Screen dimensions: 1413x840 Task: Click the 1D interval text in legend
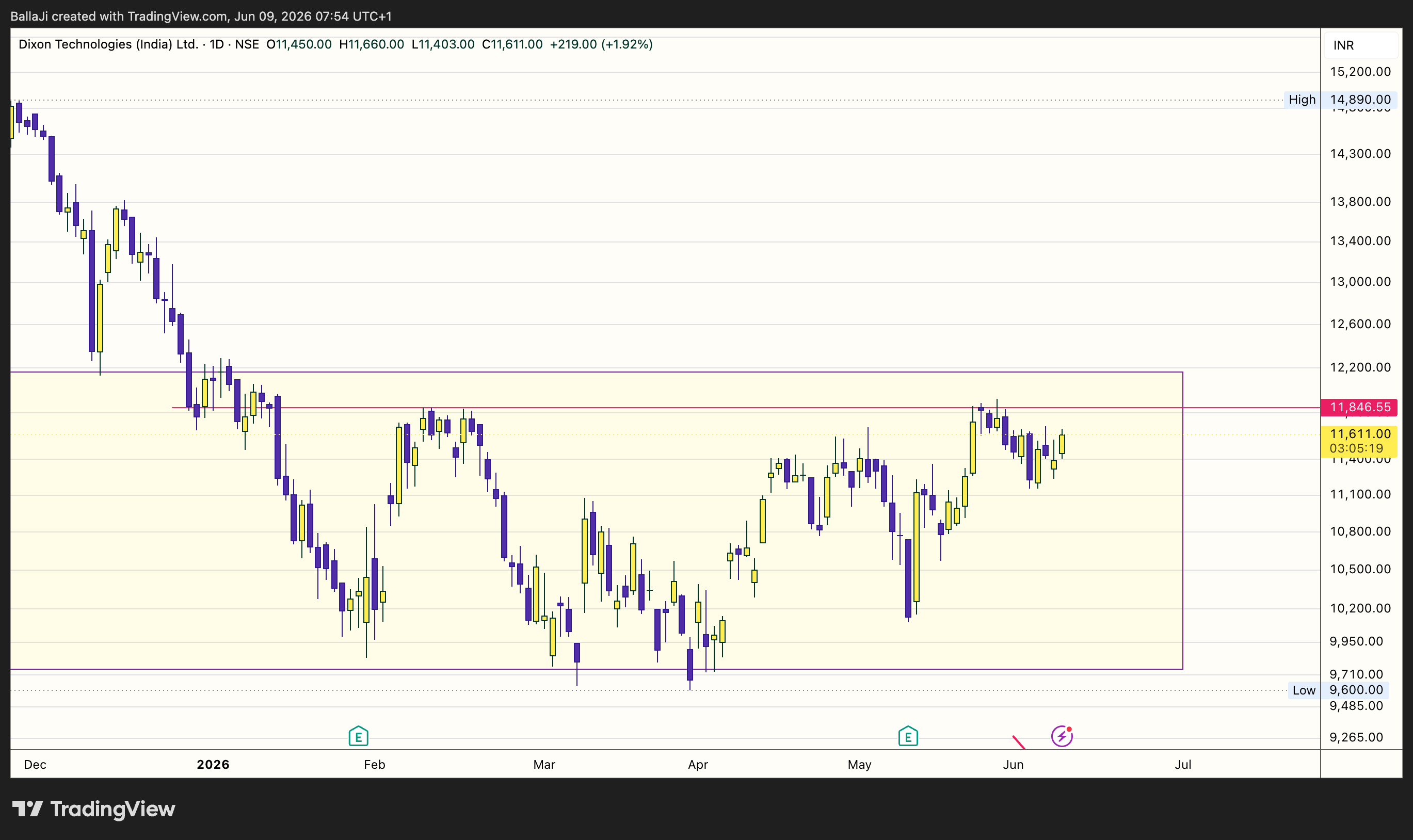coord(217,44)
